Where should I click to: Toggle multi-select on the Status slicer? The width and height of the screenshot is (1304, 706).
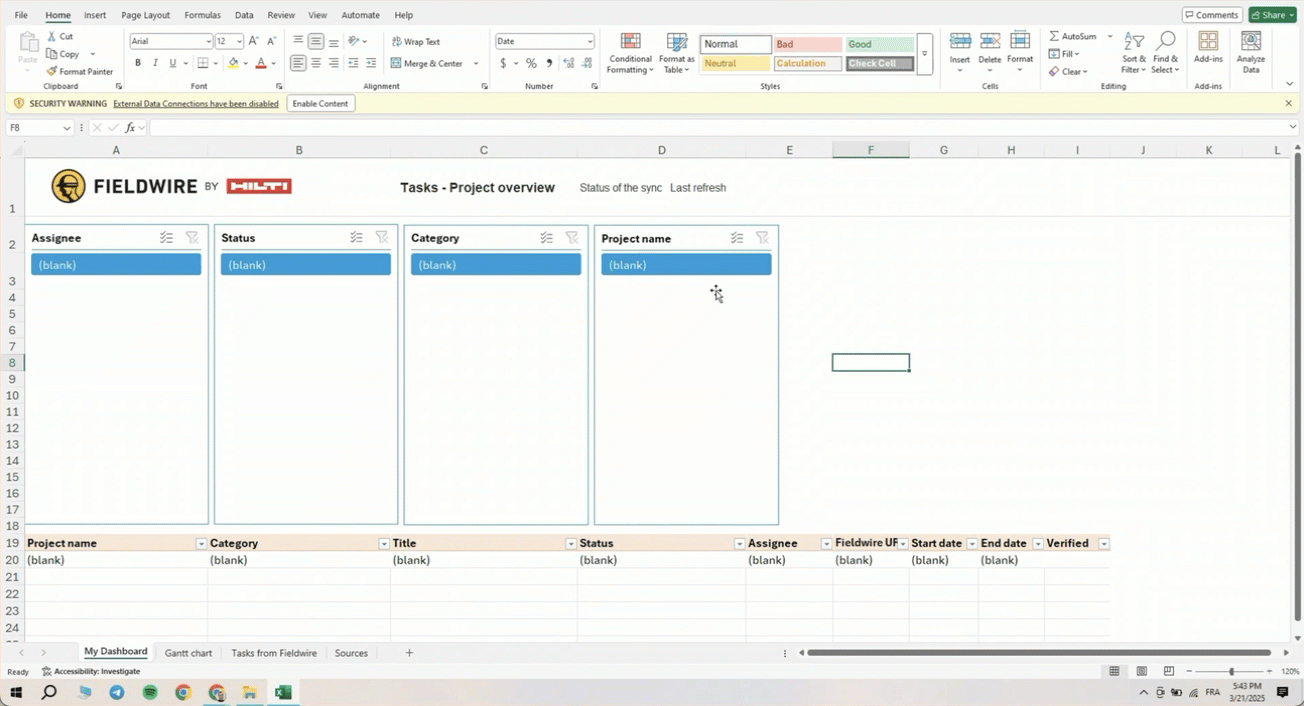point(356,238)
